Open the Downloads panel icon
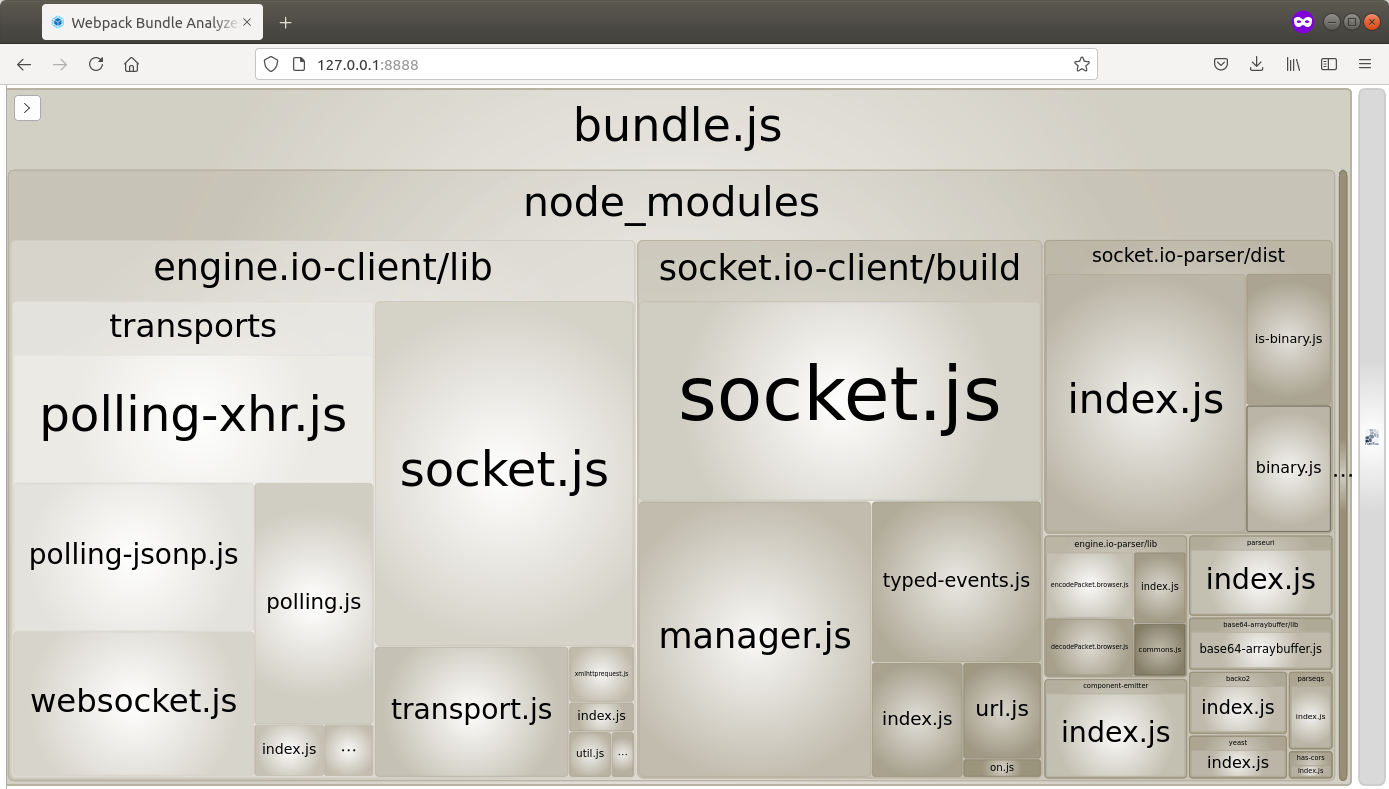This screenshot has height=789, width=1389. (x=1256, y=64)
